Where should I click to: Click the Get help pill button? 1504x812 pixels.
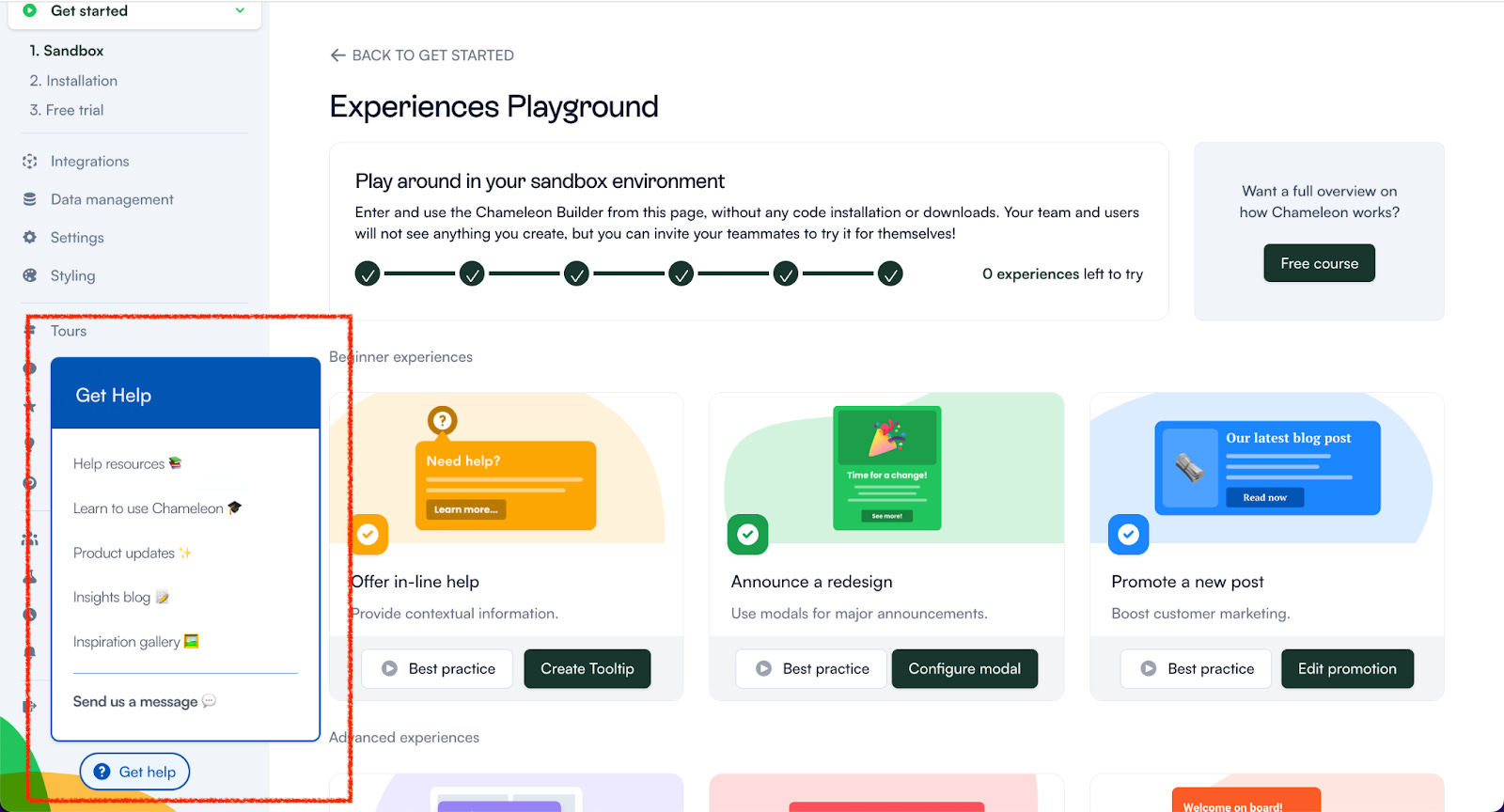point(134,772)
